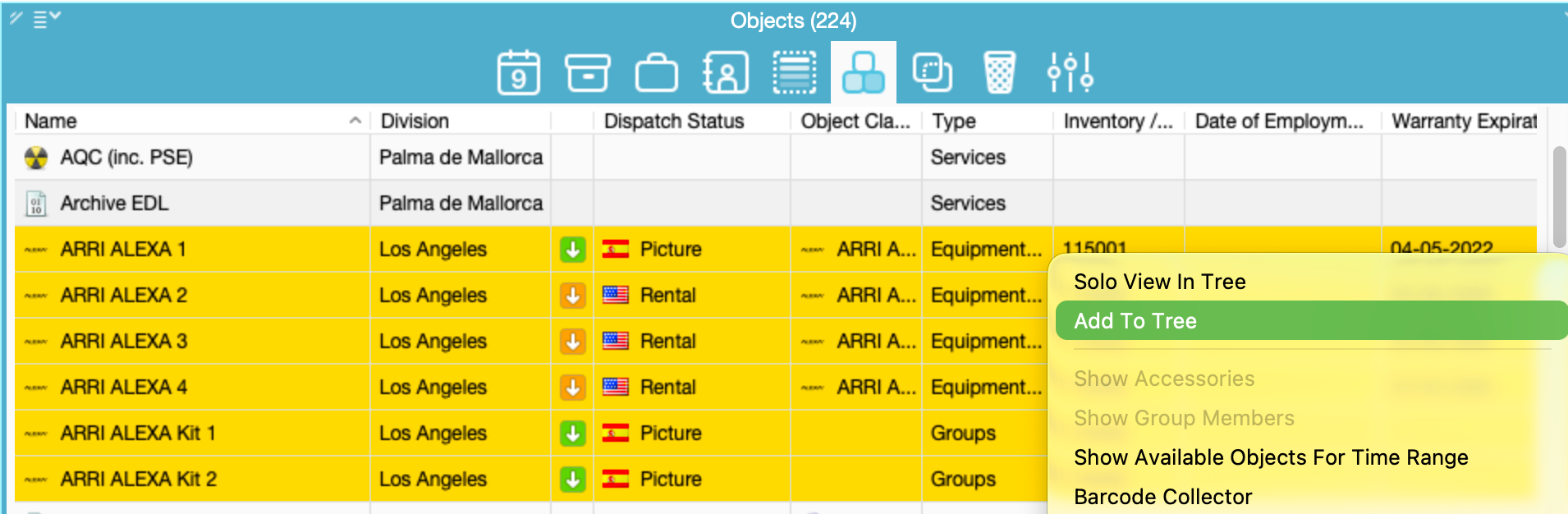Screen dimensions: 1568x514
Task: Select the ARRI ALEXA 1 name cell
Action: [123, 249]
